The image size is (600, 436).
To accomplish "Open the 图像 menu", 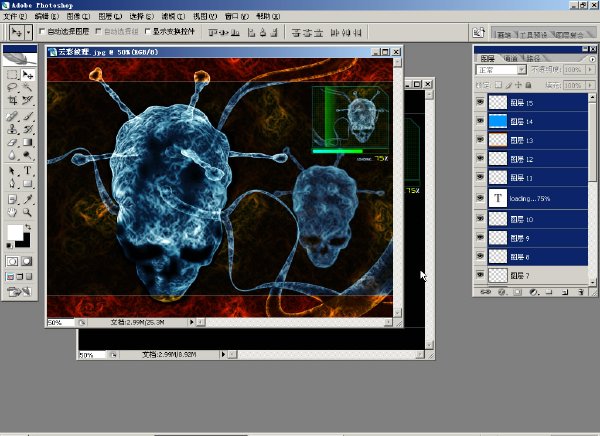I will [x=78, y=16].
